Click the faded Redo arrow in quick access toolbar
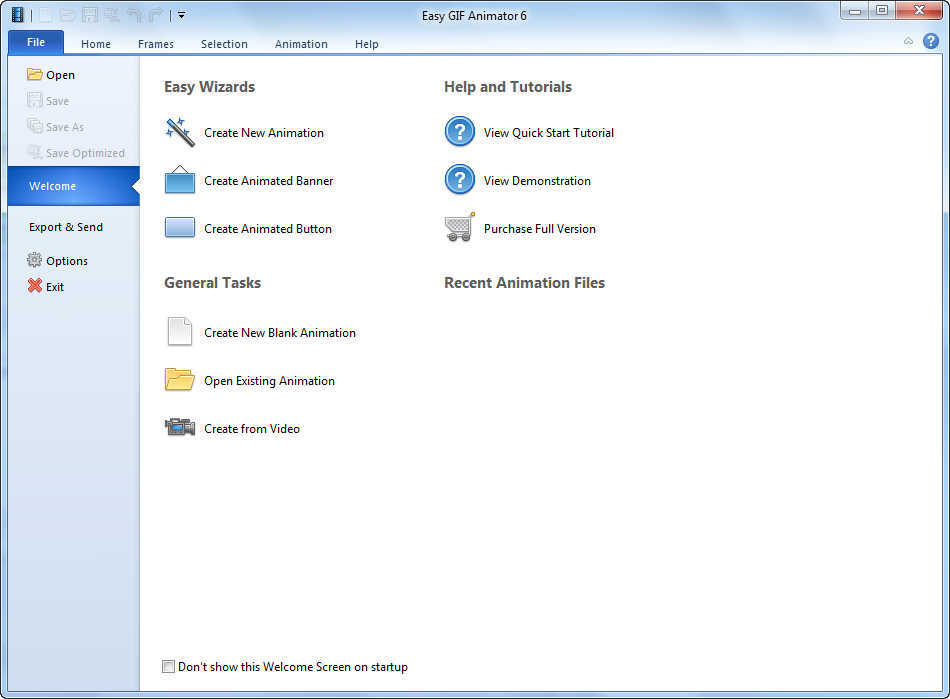The image size is (950, 699). click(155, 15)
